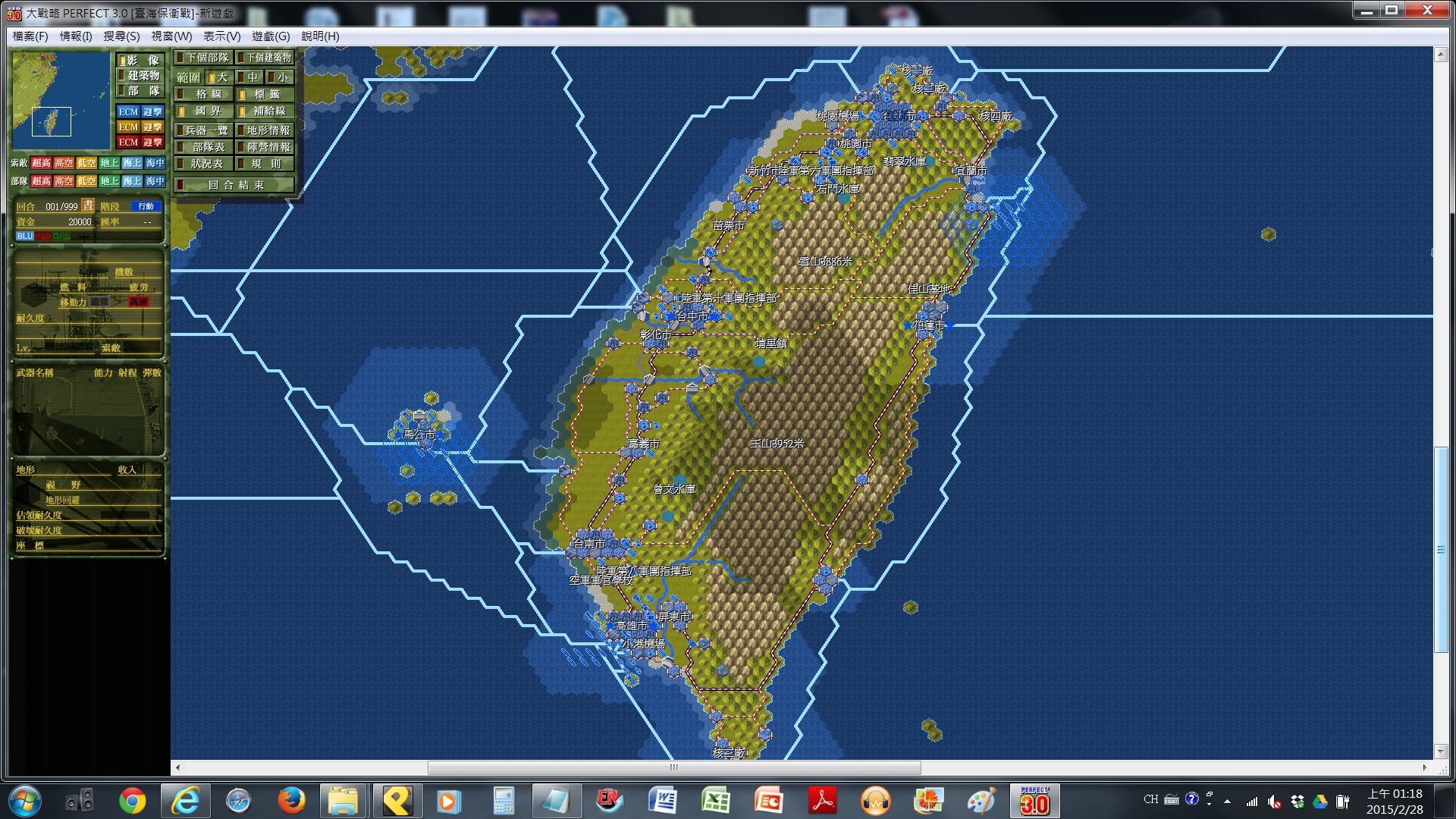Click the BLU faction indicator
This screenshot has width=1456, height=819.
point(25,236)
